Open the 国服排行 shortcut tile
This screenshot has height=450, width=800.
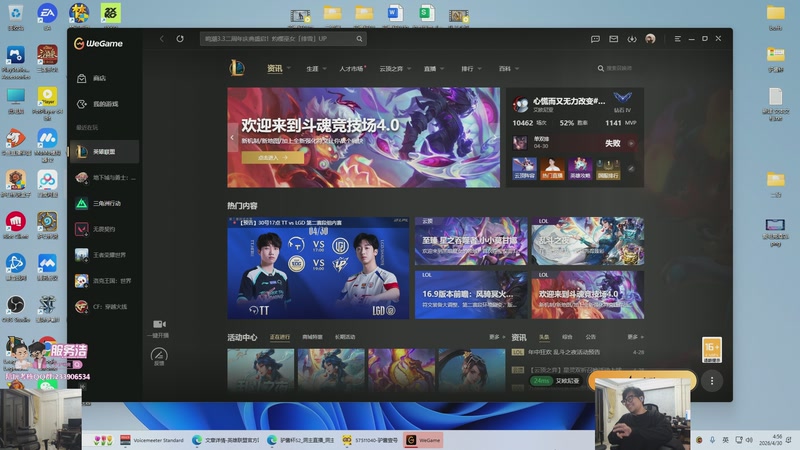point(608,168)
